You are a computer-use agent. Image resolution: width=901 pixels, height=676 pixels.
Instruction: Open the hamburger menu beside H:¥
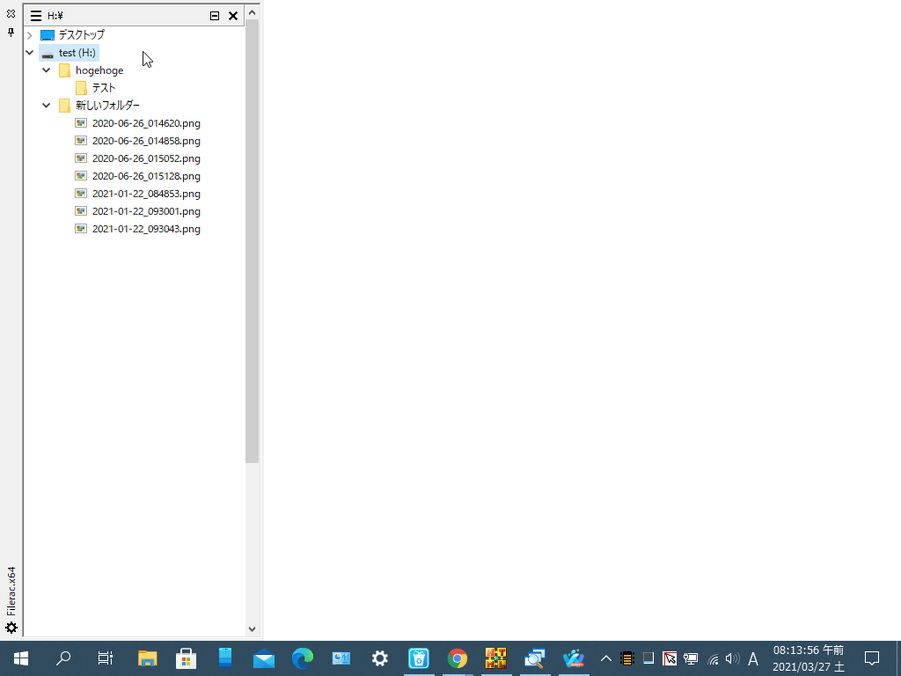point(36,16)
